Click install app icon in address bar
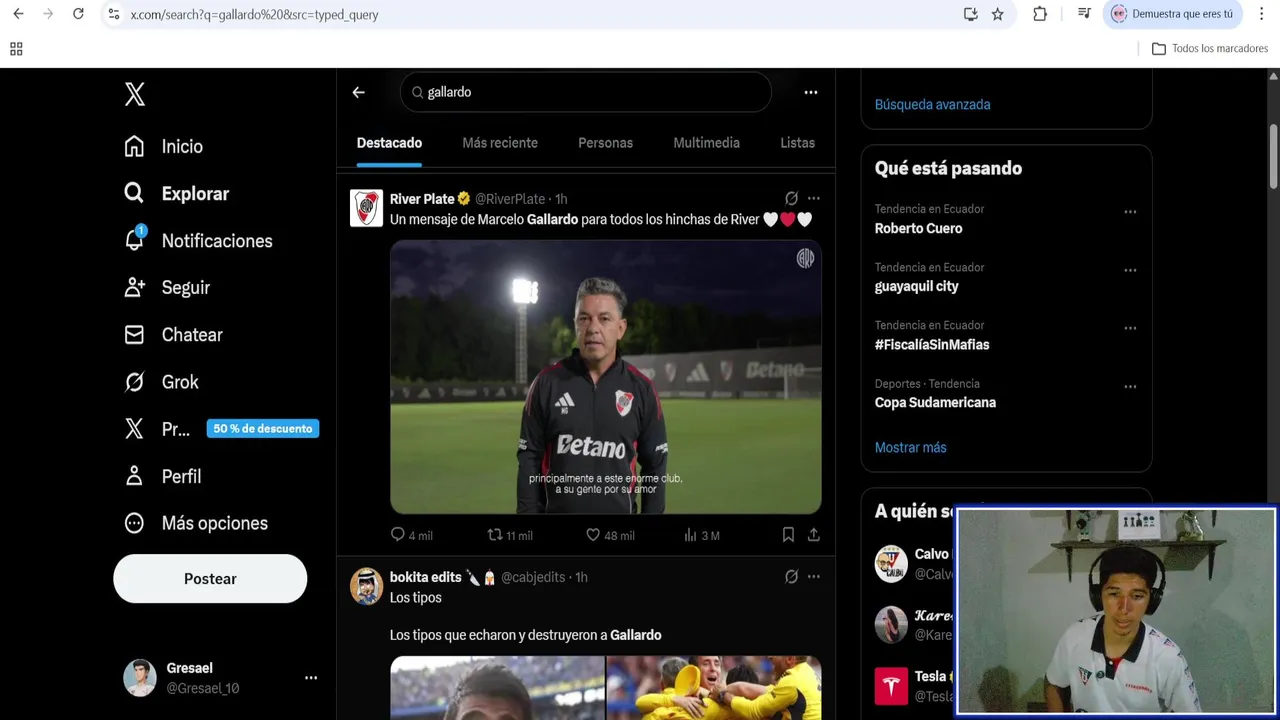 click(x=970, y=14)
